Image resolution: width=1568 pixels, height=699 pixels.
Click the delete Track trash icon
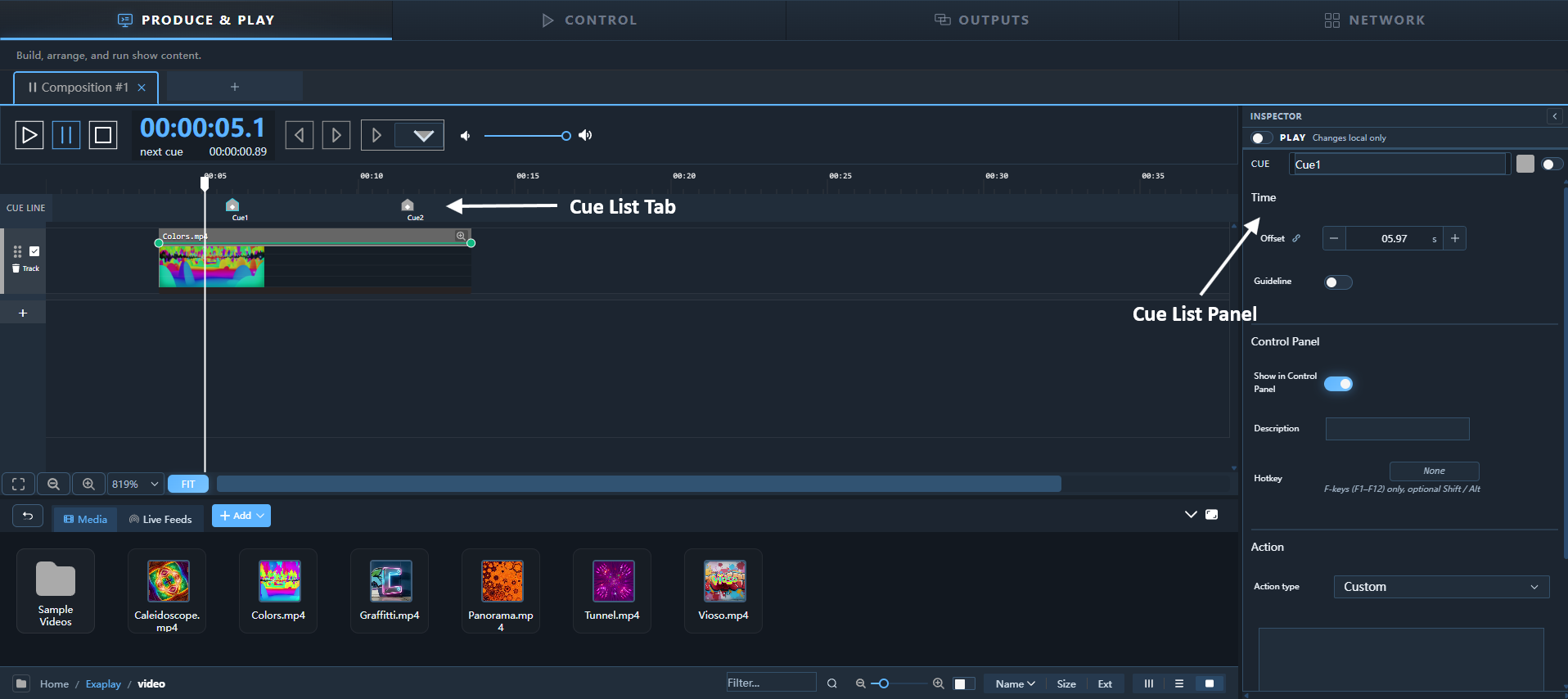(16, 268)
